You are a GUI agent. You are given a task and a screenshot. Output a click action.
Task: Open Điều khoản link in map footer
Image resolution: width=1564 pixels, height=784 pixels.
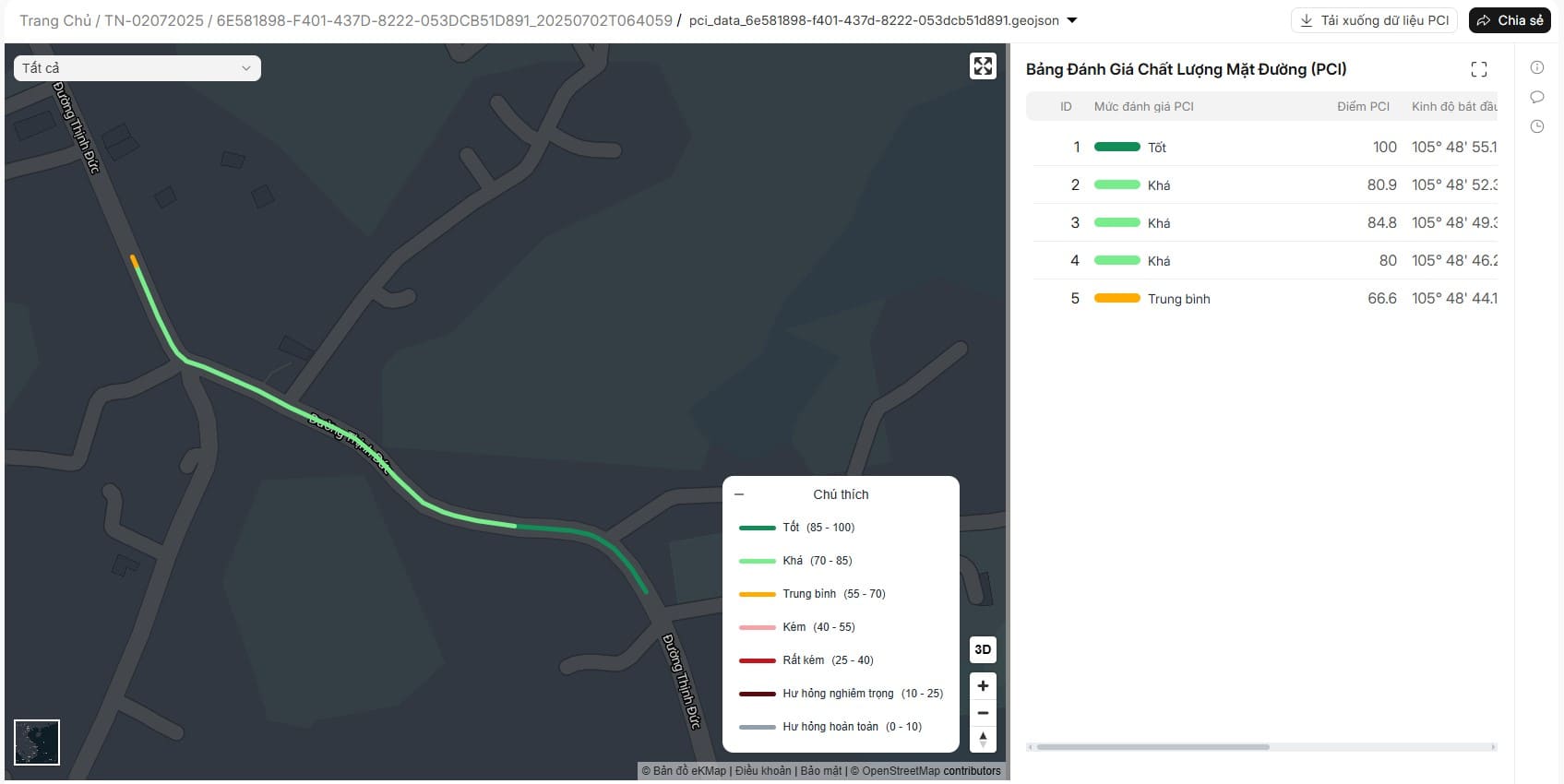point(763,771)
